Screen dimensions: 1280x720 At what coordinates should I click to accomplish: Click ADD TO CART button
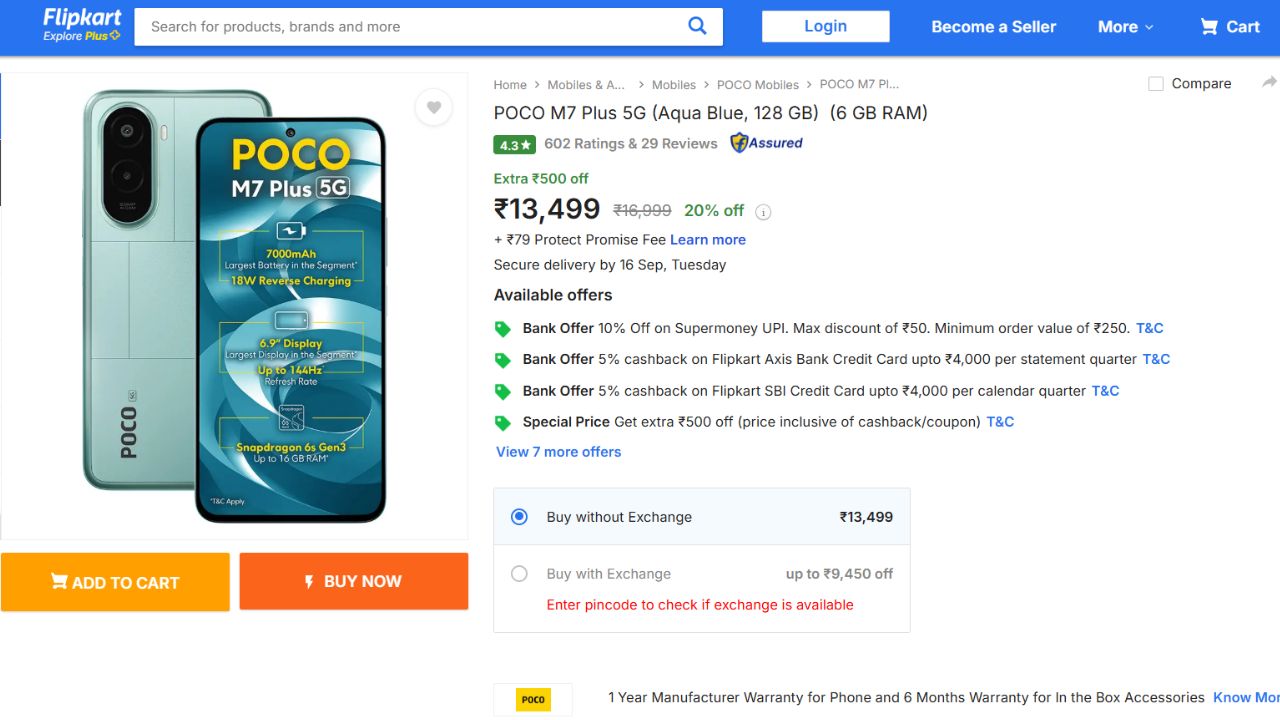tap(115, 582)
